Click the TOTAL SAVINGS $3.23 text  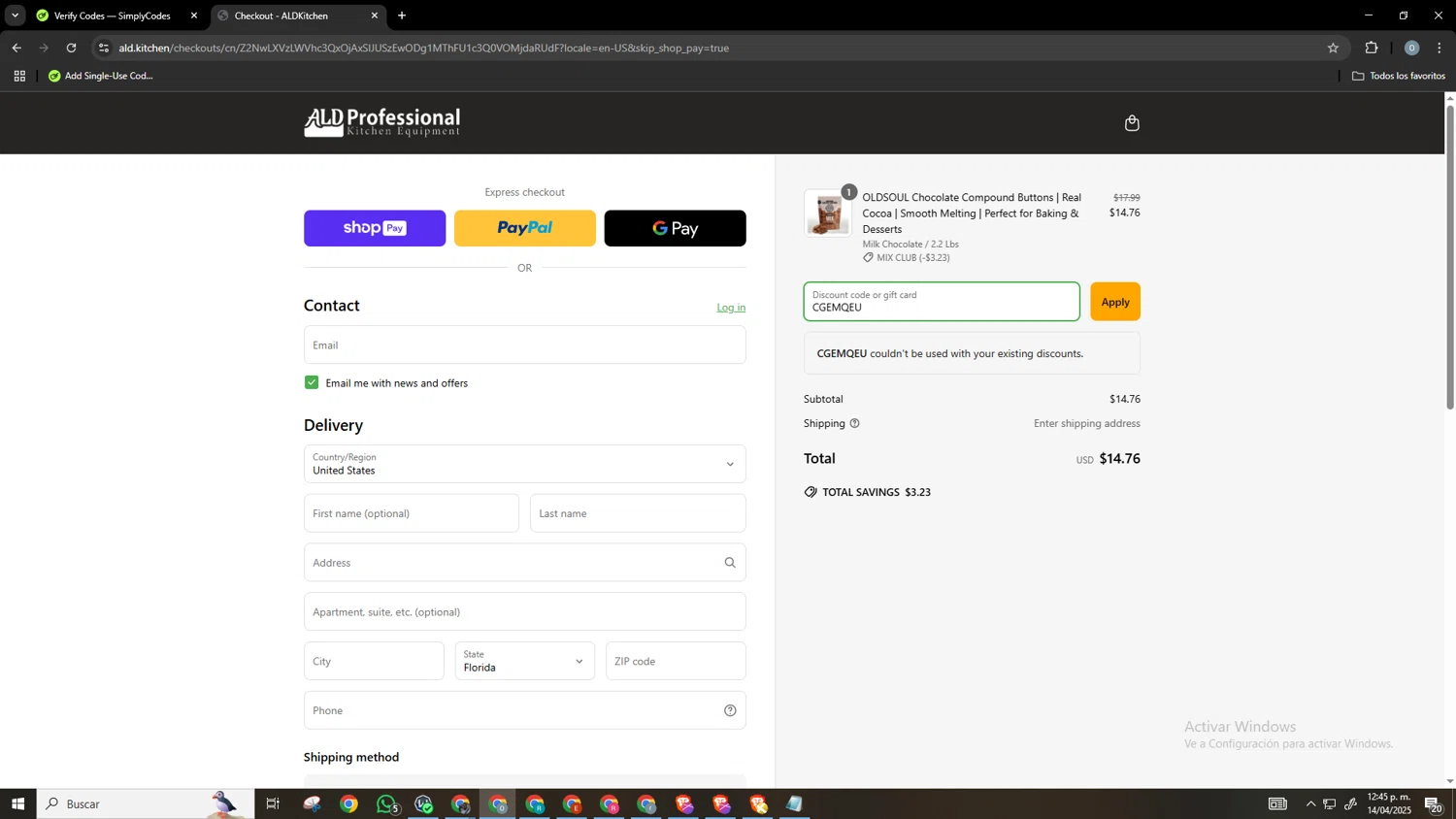coord(876,493)
